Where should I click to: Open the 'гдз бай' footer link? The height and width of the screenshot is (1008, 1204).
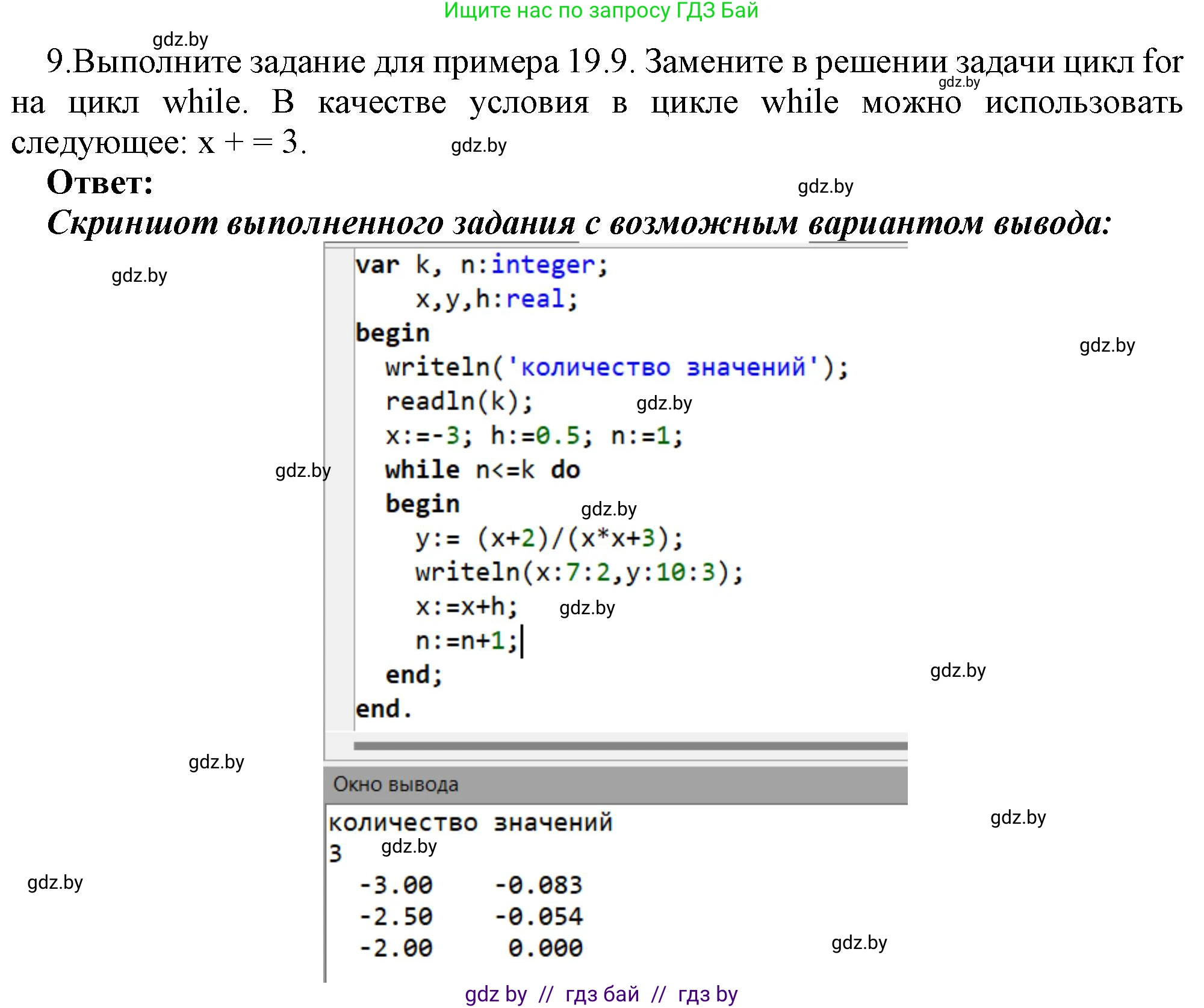pyautogui.click(x=602, y=994)
